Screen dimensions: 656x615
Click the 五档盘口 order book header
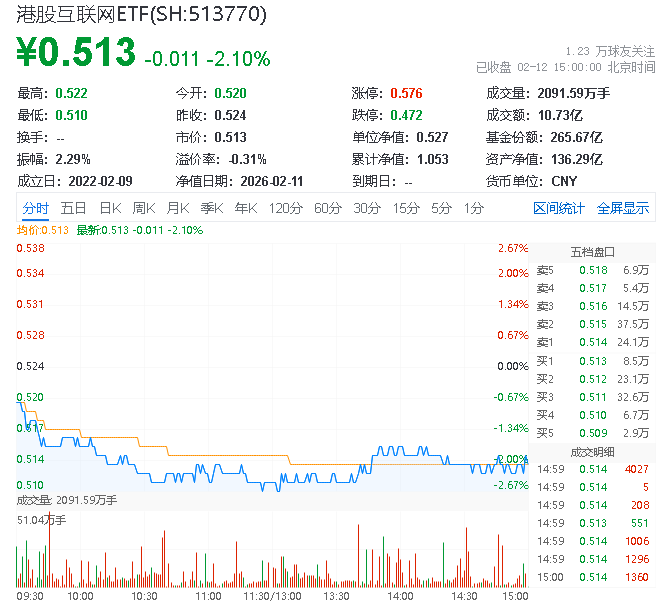click(592, 252)
